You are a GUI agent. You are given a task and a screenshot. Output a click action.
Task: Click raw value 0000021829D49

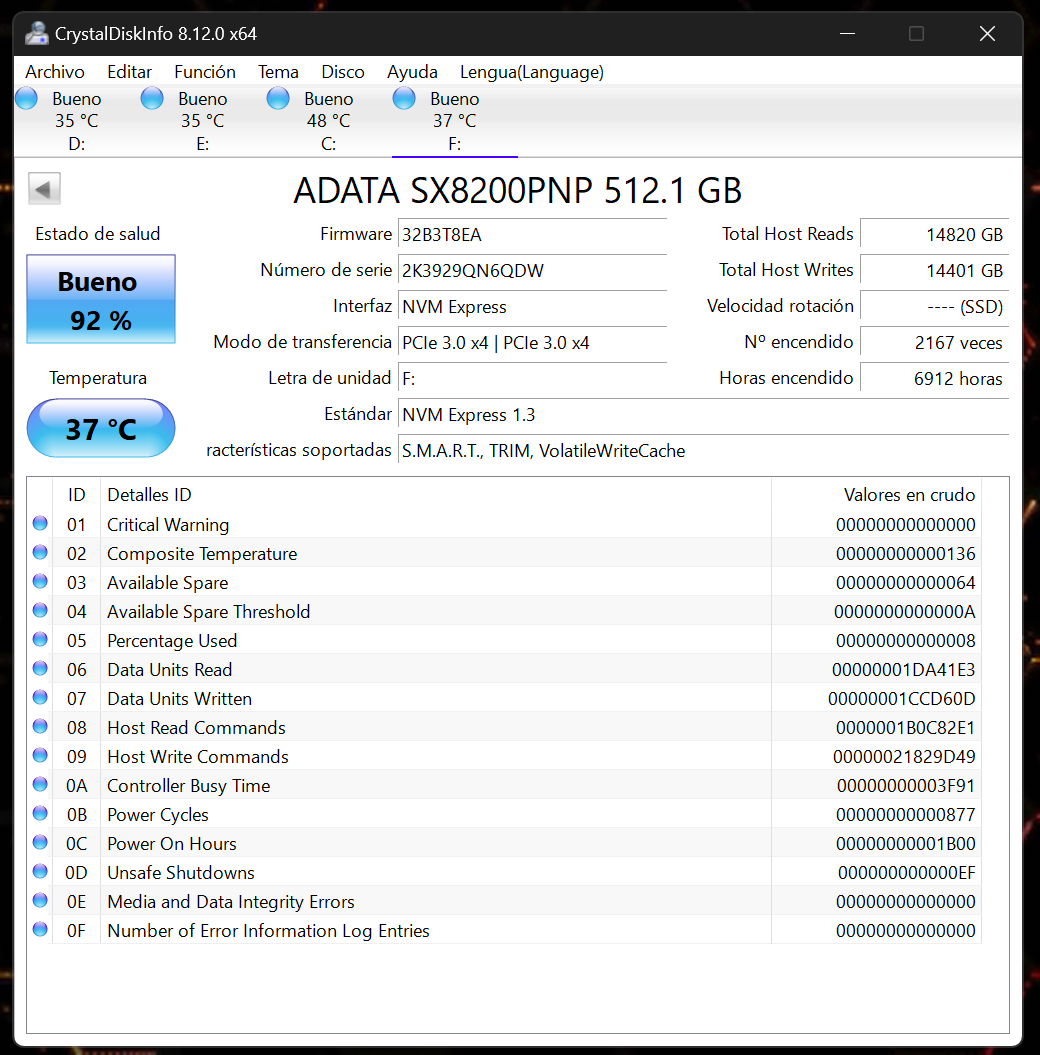(x=903, y=756)
